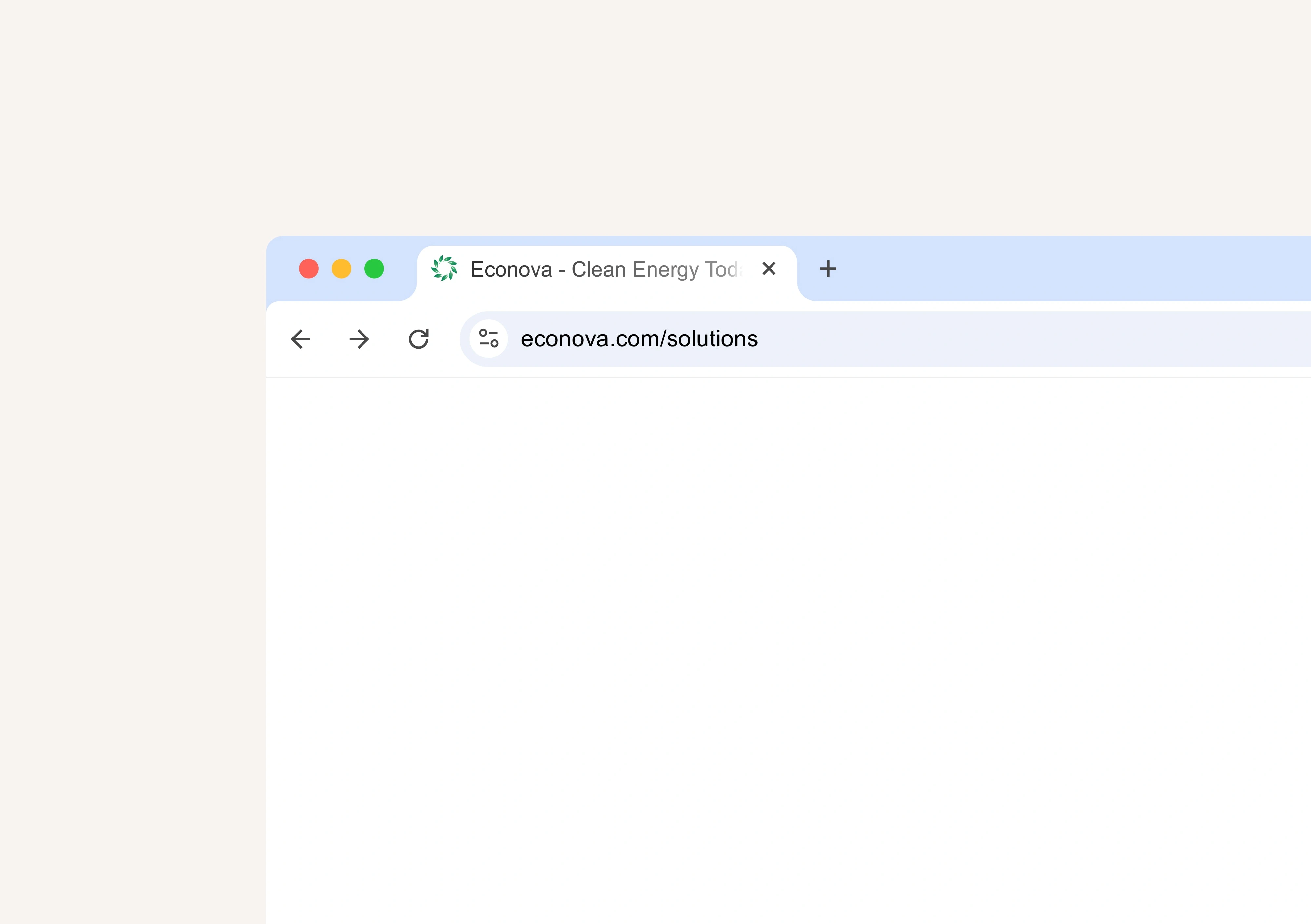
Task: Minimize window with the yellow button
Action: coord(342,269)
